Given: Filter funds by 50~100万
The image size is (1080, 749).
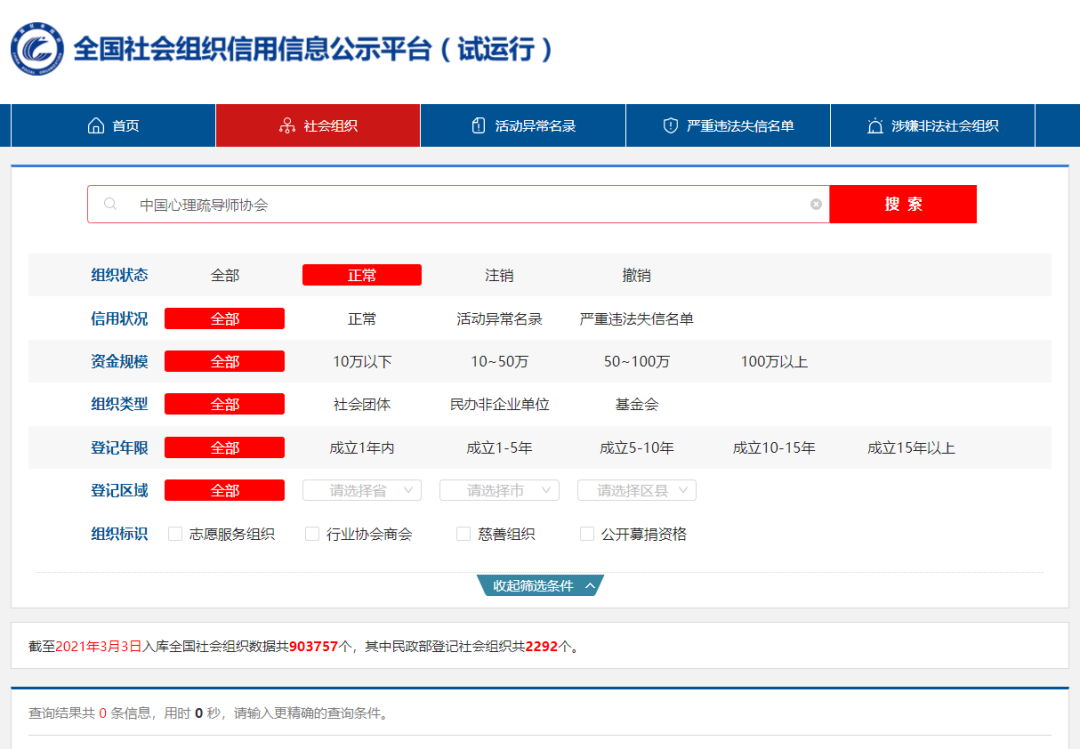Looking at the screenshot, I should pos(636,361).
